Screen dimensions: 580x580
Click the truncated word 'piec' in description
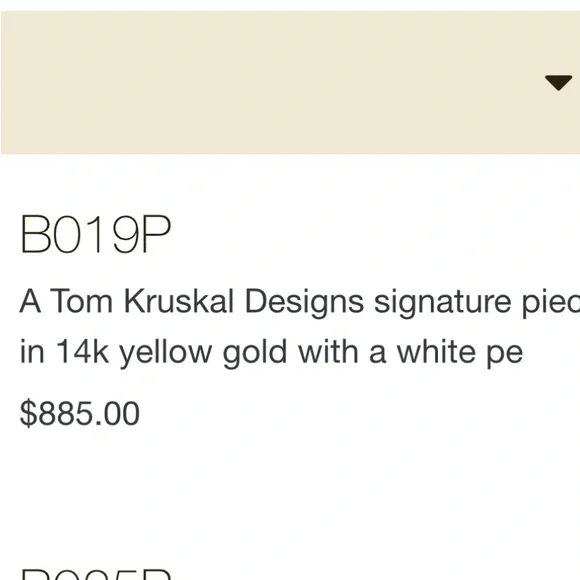pos(551,303)
